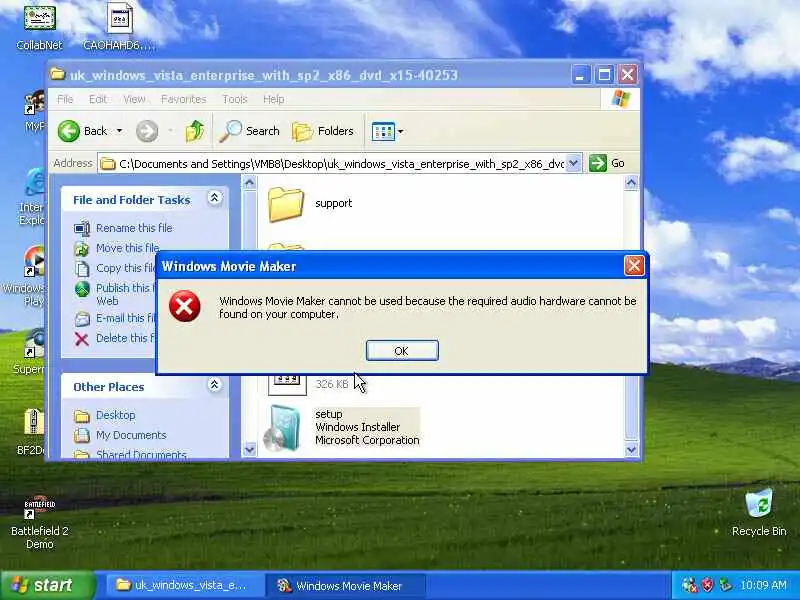Close the Windows Movie Maker error dialog
Image resolution: width=800 pixels, height=600 pixels.
(634, 265)
